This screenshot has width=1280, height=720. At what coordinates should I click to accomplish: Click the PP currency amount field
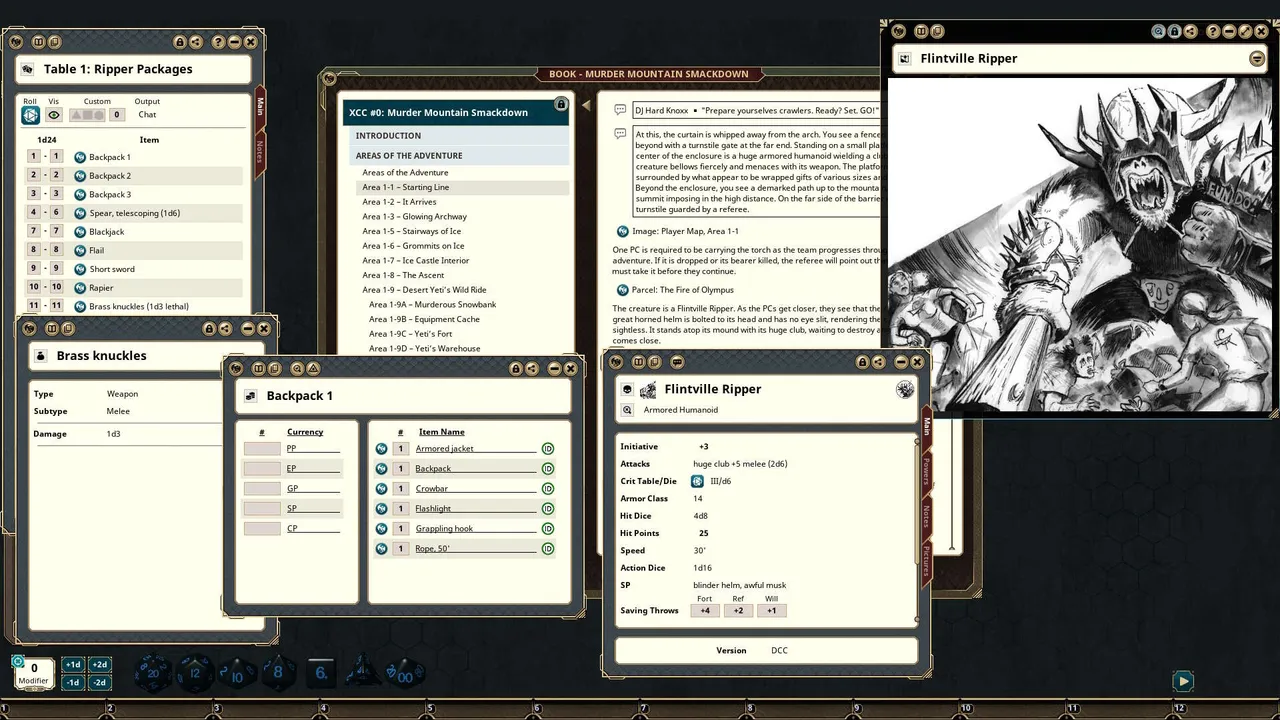tap(262, 448)
